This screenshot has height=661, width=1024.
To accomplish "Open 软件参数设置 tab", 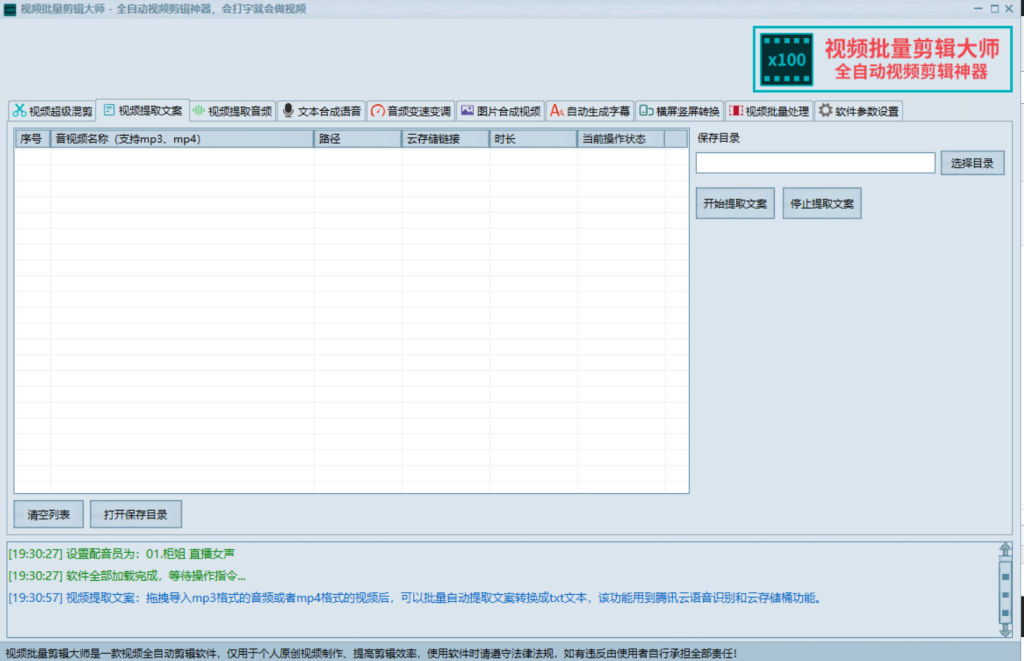I will point(859,110).
